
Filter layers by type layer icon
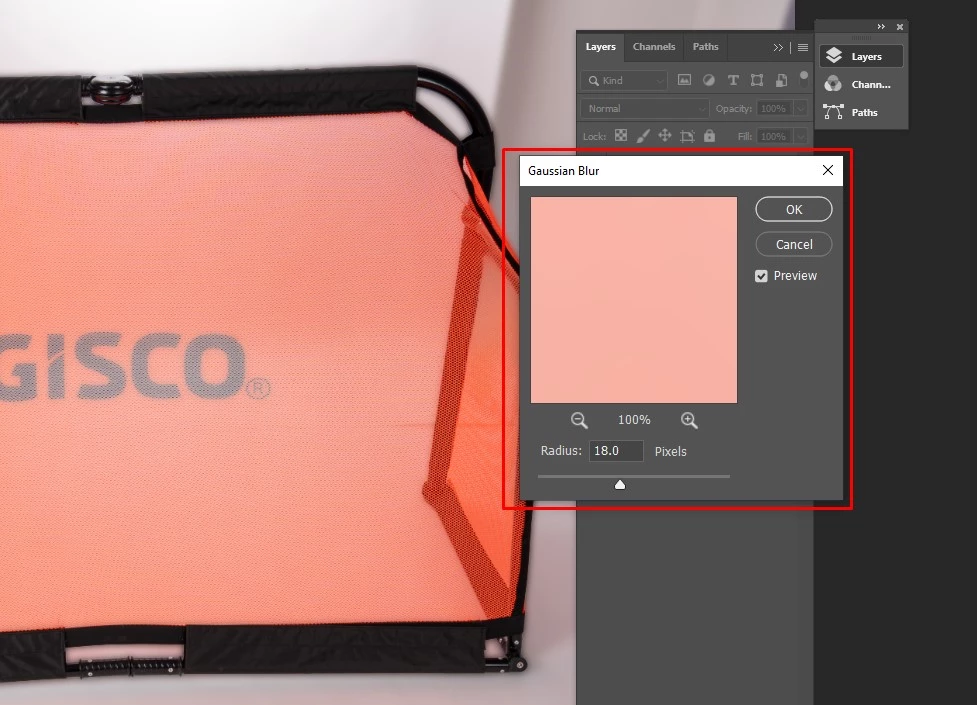[x=733, y=80]
